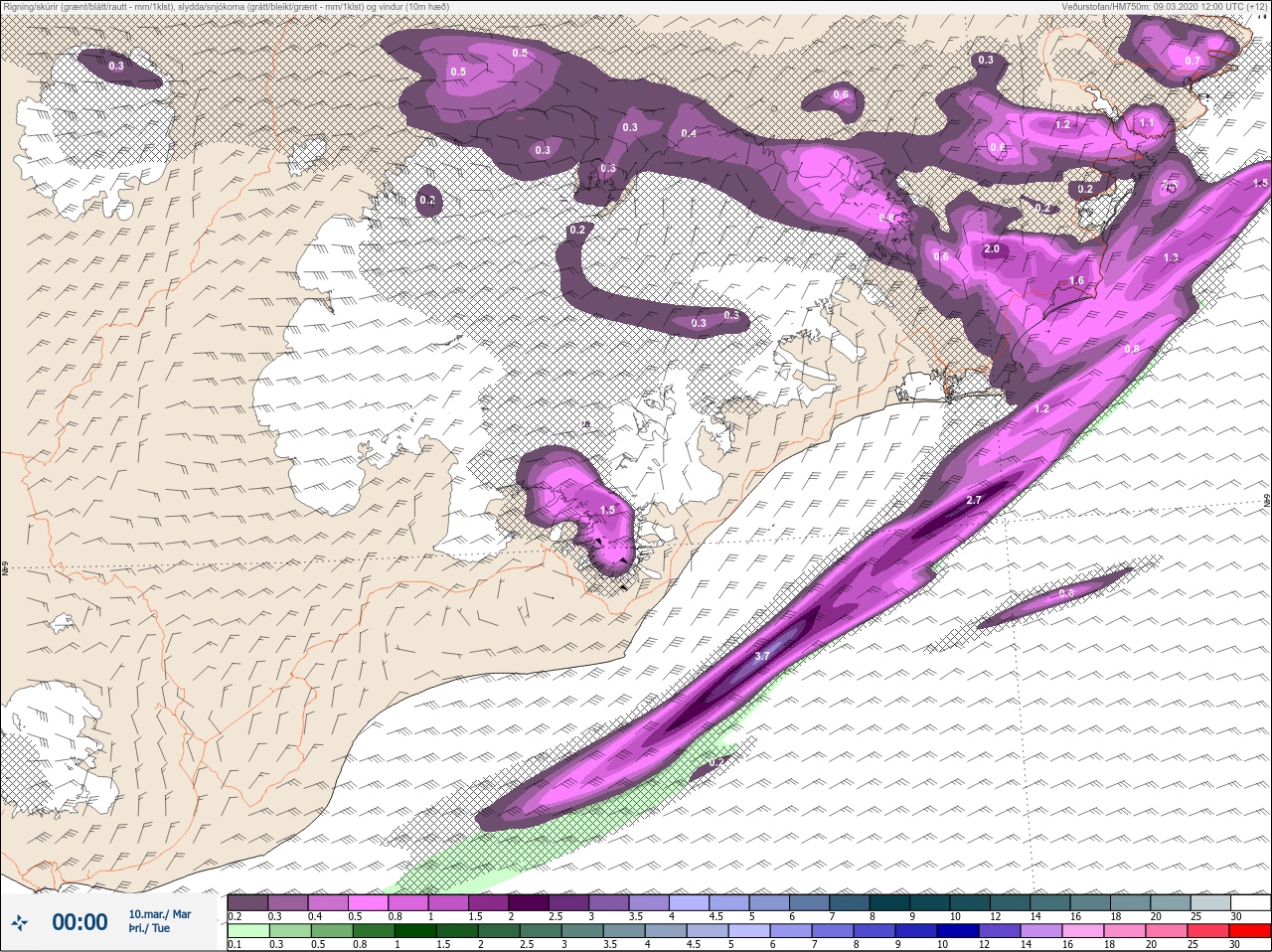Click the 1.1 precipitation value on the map
The width and height of the screenshot is (1272, 952).
pos(1147,122)
